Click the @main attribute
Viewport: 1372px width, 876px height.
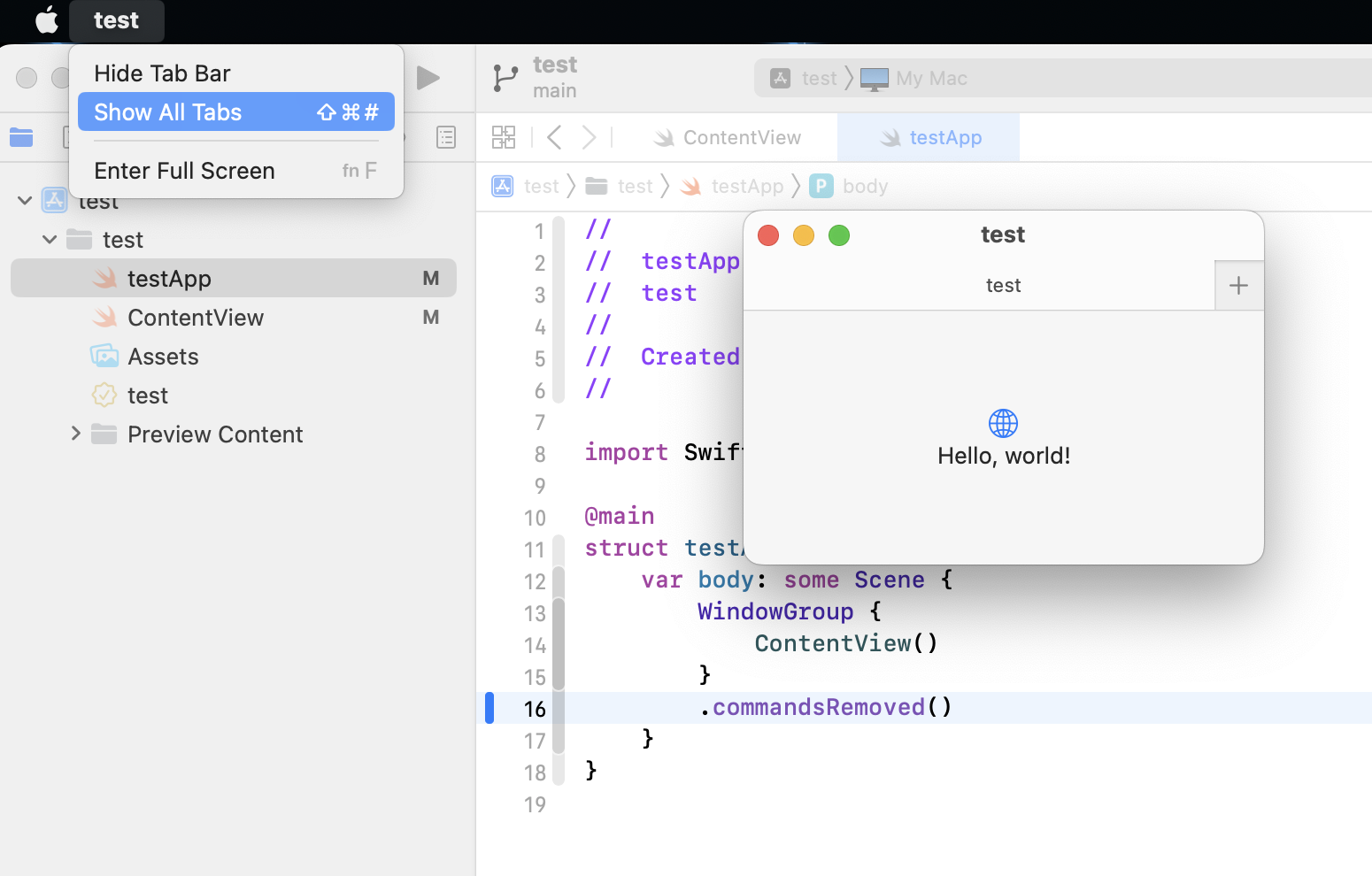click(x=620, y=516)
